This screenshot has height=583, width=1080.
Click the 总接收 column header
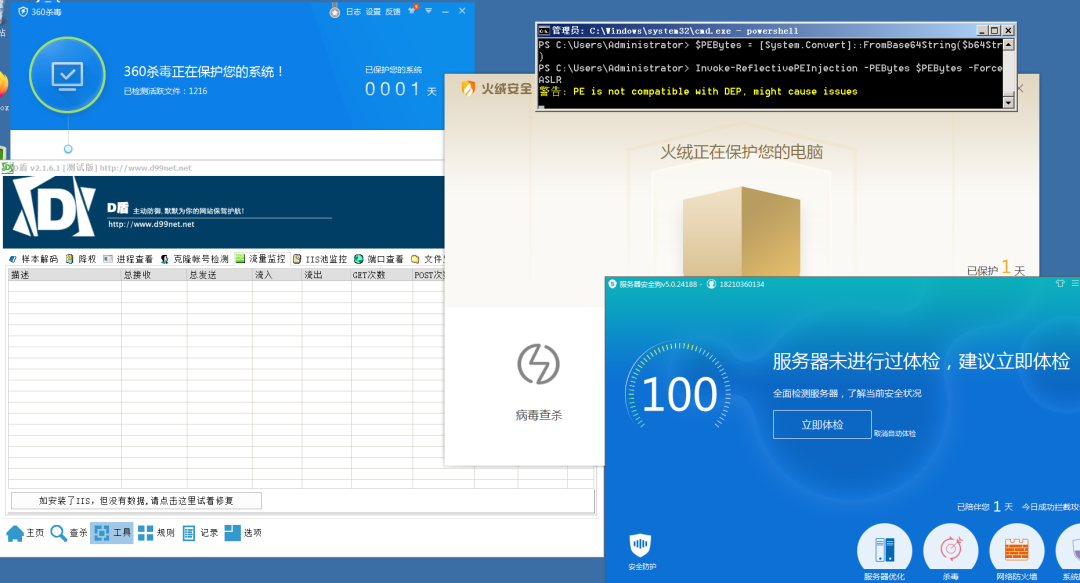(x=154, y=275)
